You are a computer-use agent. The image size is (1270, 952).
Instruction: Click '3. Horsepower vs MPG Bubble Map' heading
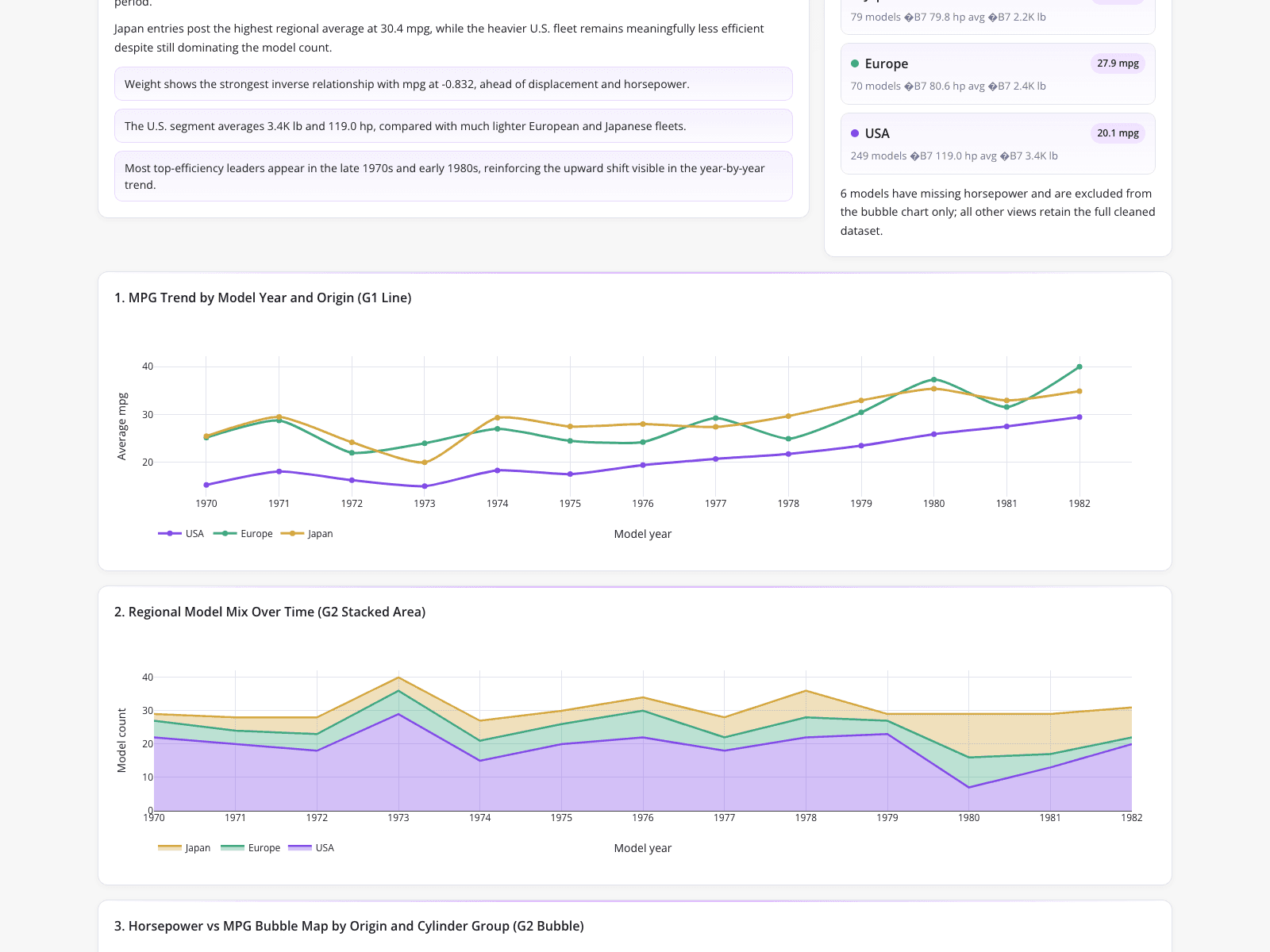pos(349,926)
